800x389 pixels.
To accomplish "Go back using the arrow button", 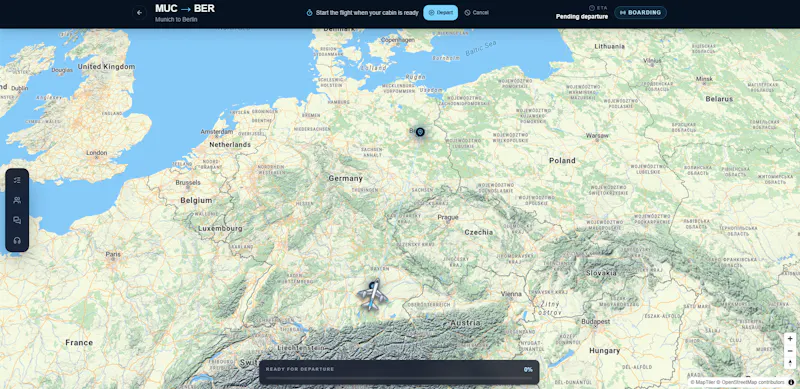I will (x=139, y=13).
